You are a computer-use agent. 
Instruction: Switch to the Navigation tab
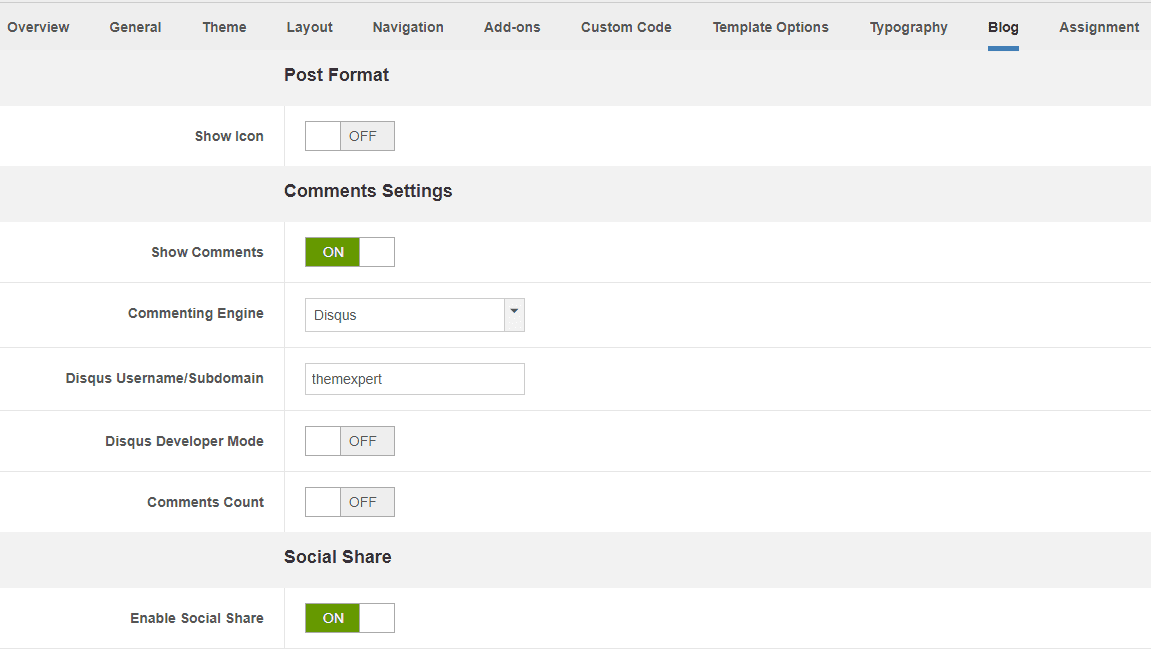pos(408,27)
